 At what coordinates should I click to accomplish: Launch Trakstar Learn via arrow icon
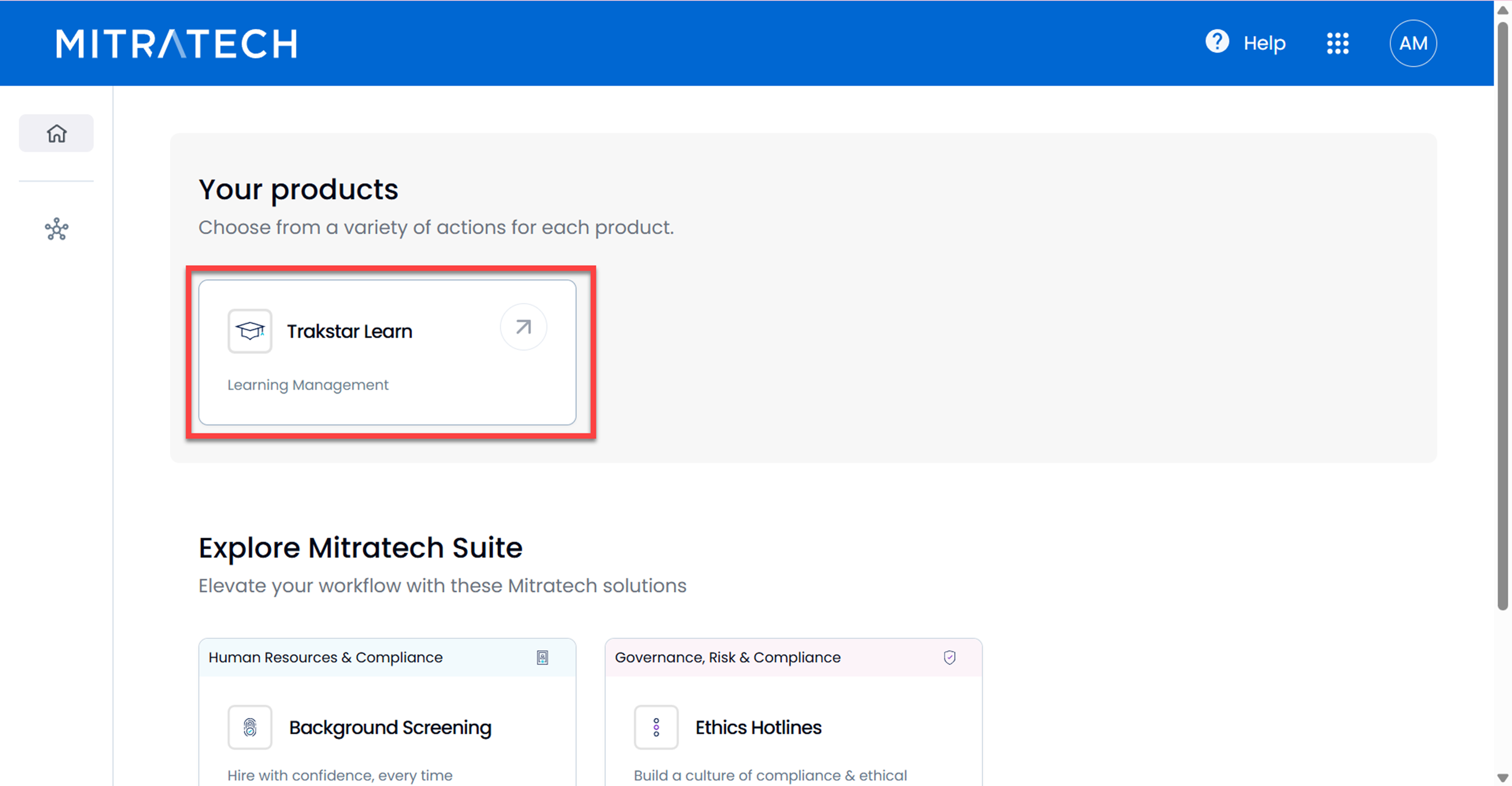click(523, 327)
